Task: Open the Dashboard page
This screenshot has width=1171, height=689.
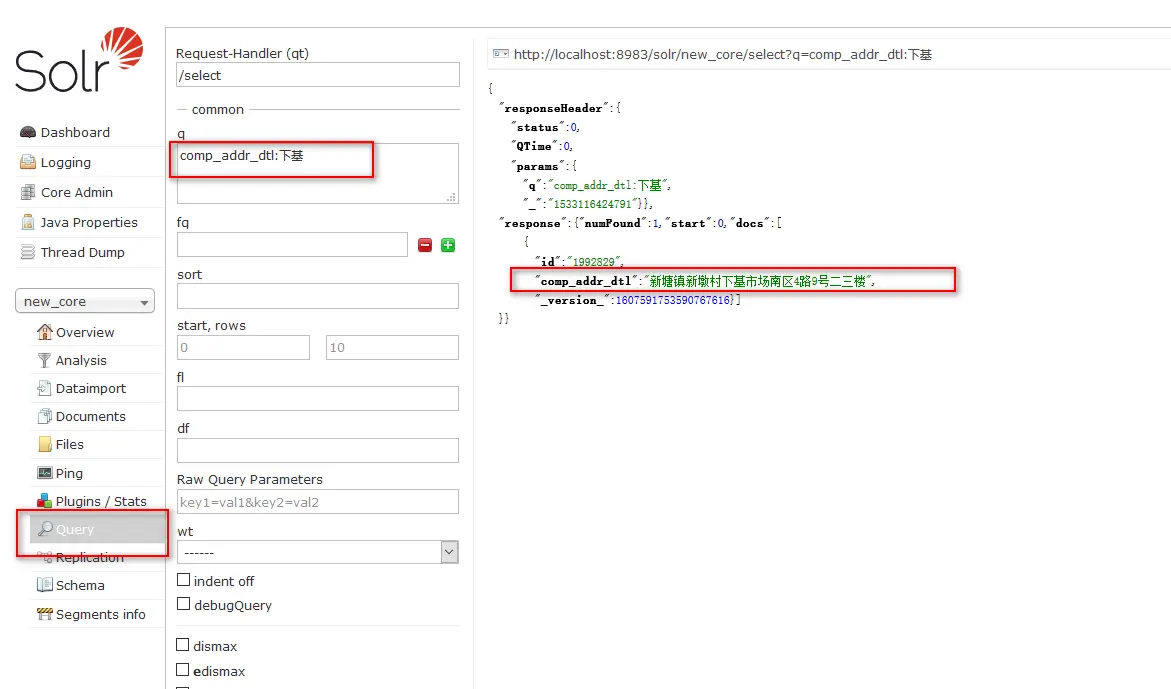Action: [75, 132]
